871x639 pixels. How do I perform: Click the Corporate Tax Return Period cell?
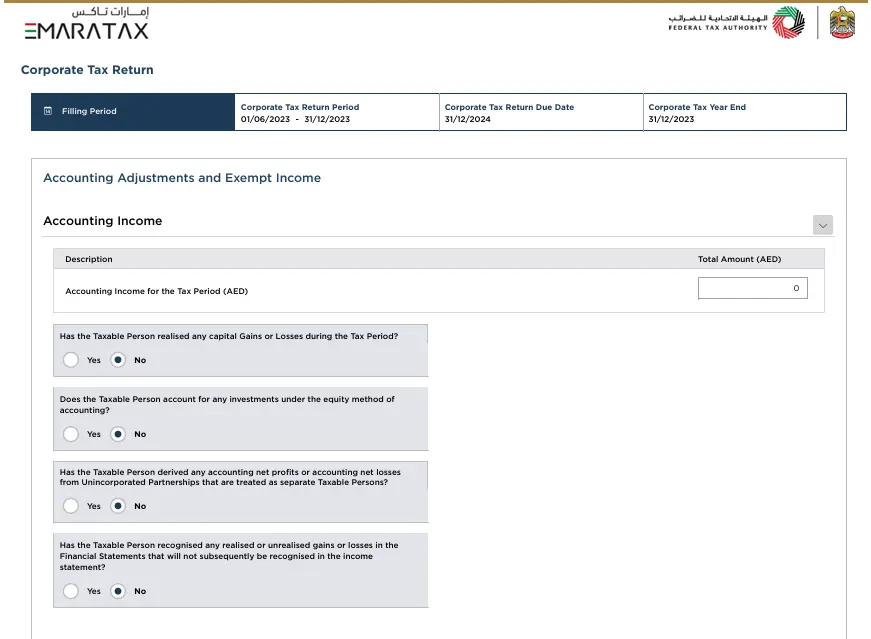[336, 113]
